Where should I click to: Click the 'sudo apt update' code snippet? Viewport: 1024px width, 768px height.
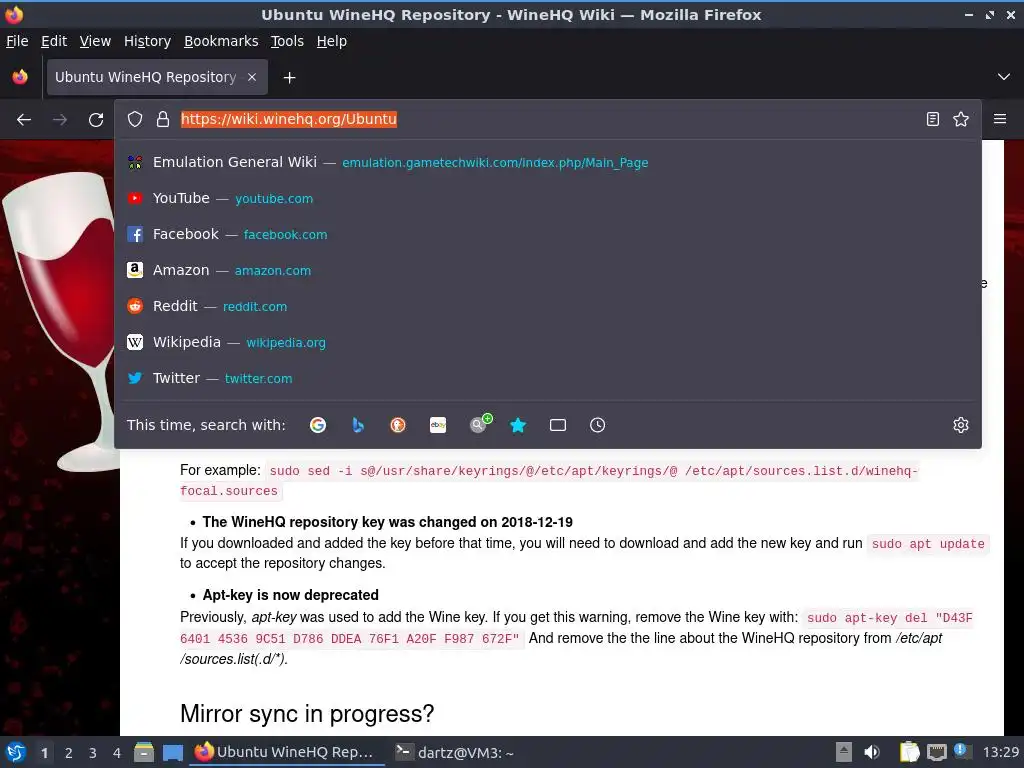coord(928,544)
